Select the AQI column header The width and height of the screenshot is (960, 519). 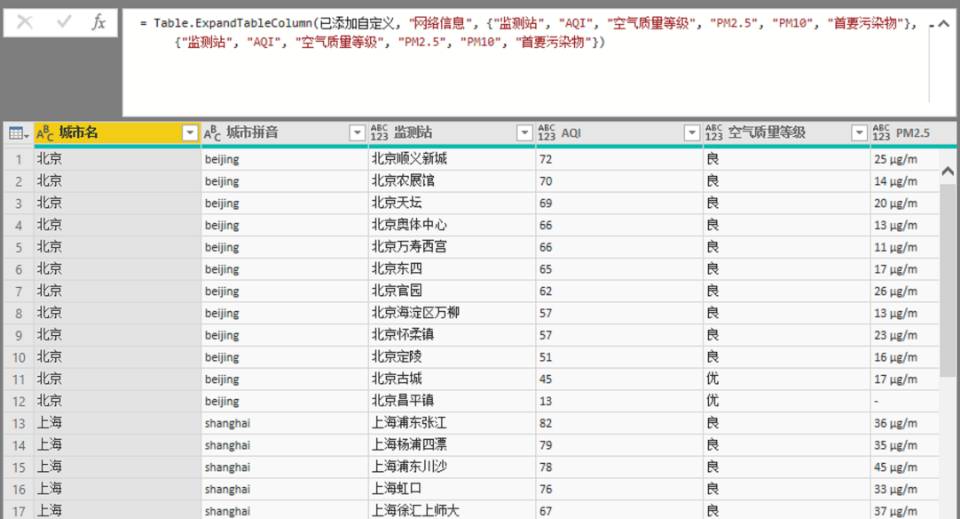tap(620, 133)
